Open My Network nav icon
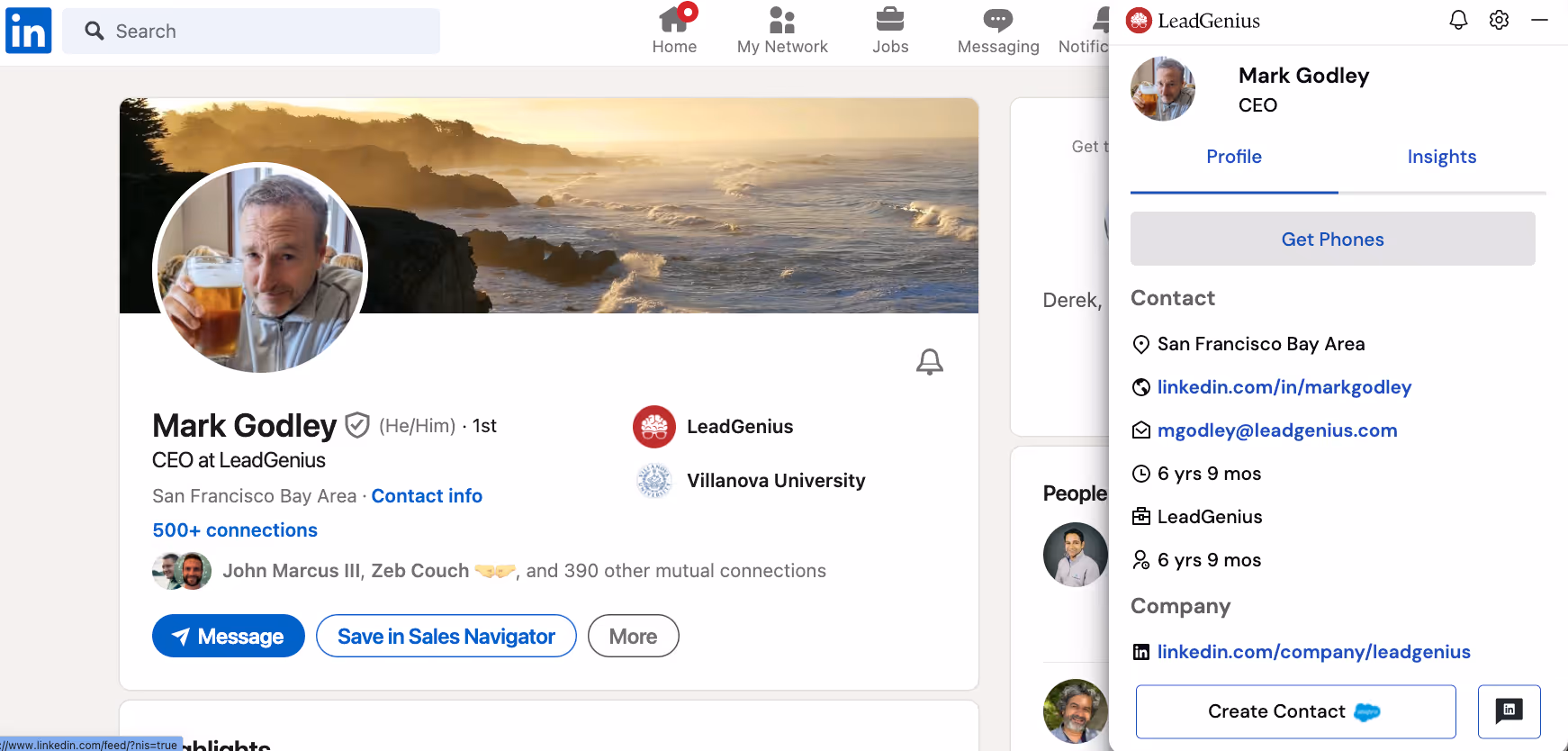This screenshot has height=751, width=1568. point(782,20)
